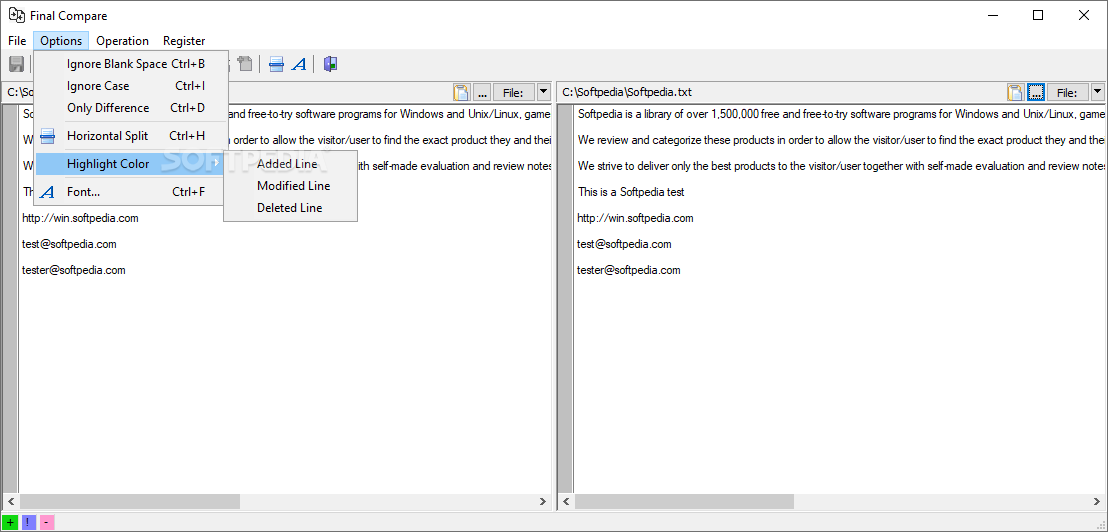The image size is (1108, 532).
Task: Click Final Compare title bar app icon
Action: (x=16, y=16)
